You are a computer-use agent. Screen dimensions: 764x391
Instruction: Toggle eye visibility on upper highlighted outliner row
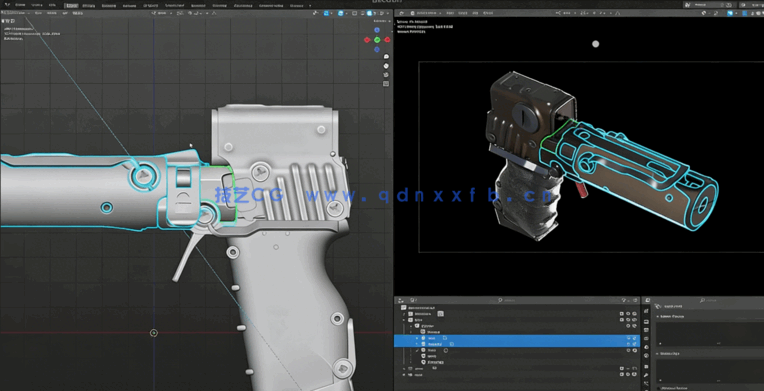(628, 338)
